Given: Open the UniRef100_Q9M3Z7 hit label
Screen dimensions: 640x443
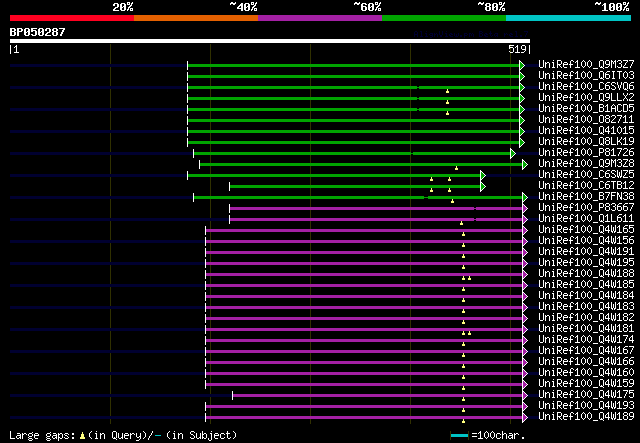Looking at the screenshot, I should pyautogui.click(x=586, y=65).
